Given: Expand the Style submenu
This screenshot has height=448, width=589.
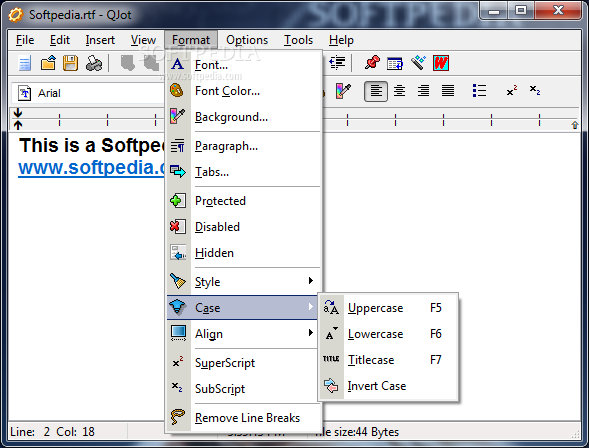Looking at the screenshot, I should click(243, 281).
